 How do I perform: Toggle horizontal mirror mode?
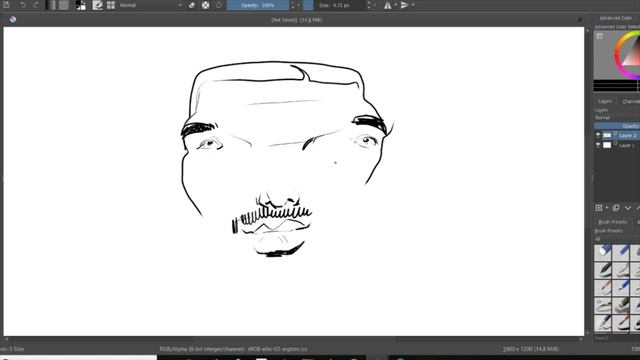point(387,5)
